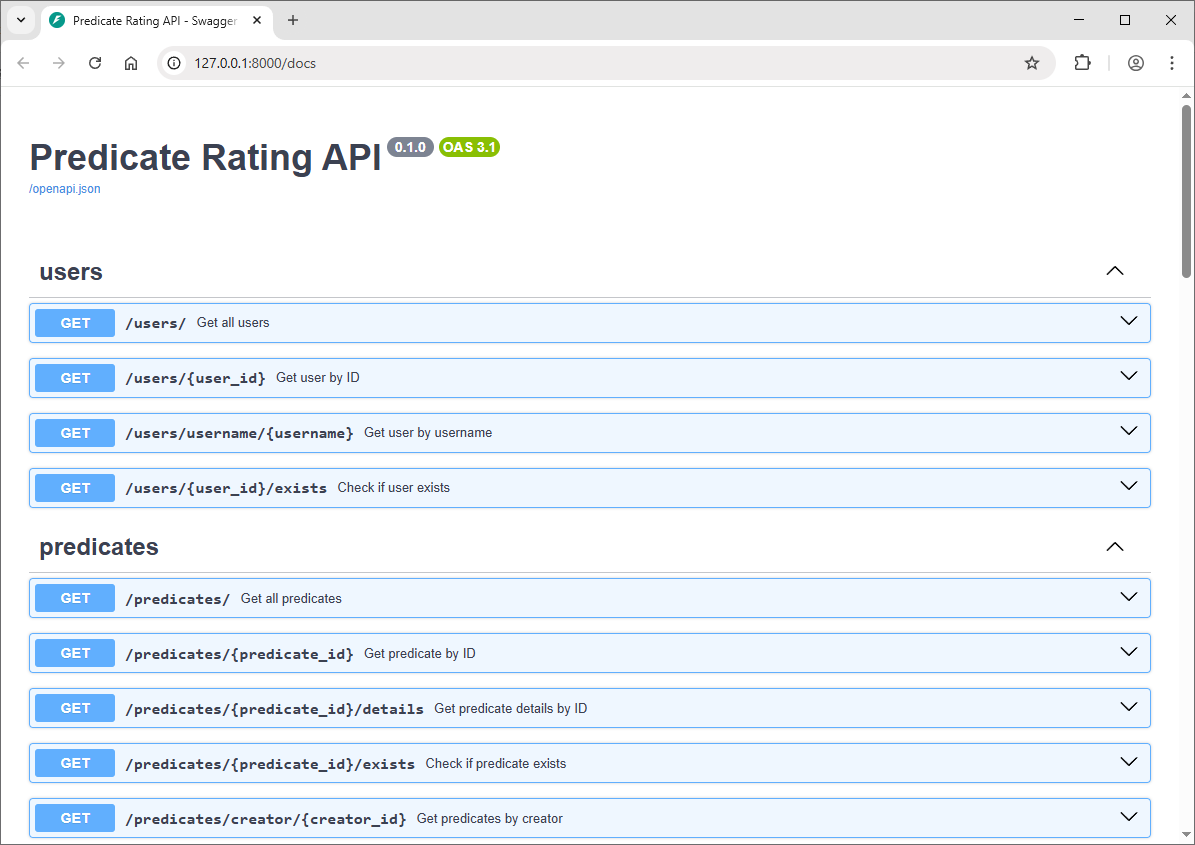
Task: Expand the Check if predicate exists chevron
Action: (x=1129, y=761)
